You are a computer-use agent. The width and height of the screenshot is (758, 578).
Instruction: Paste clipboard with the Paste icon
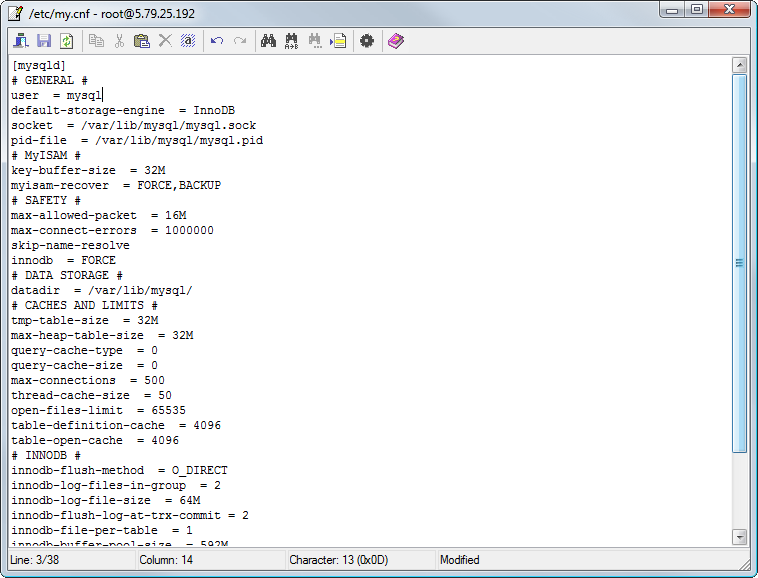pos(142,41)
